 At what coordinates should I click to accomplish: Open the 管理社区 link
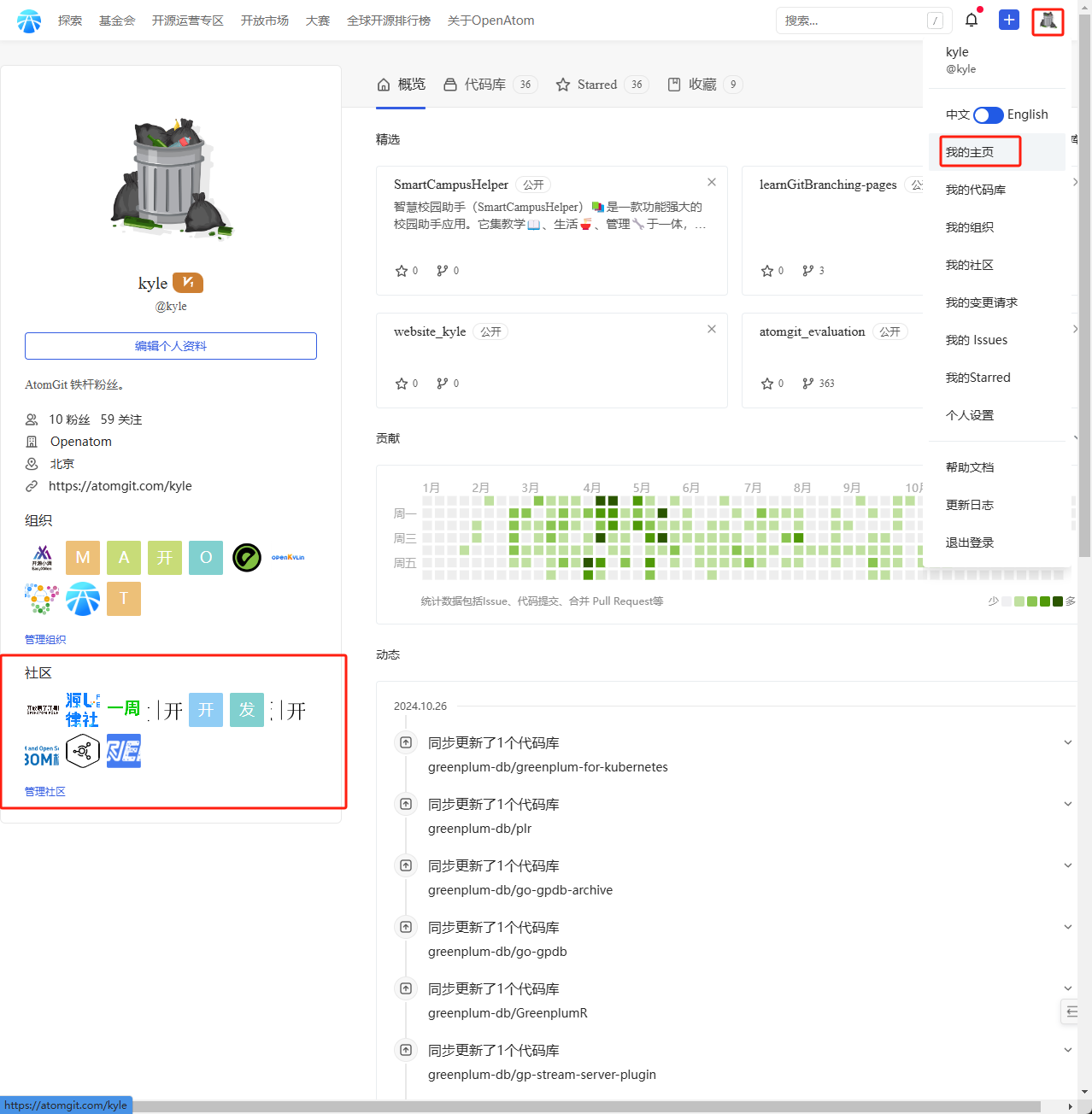45,792
